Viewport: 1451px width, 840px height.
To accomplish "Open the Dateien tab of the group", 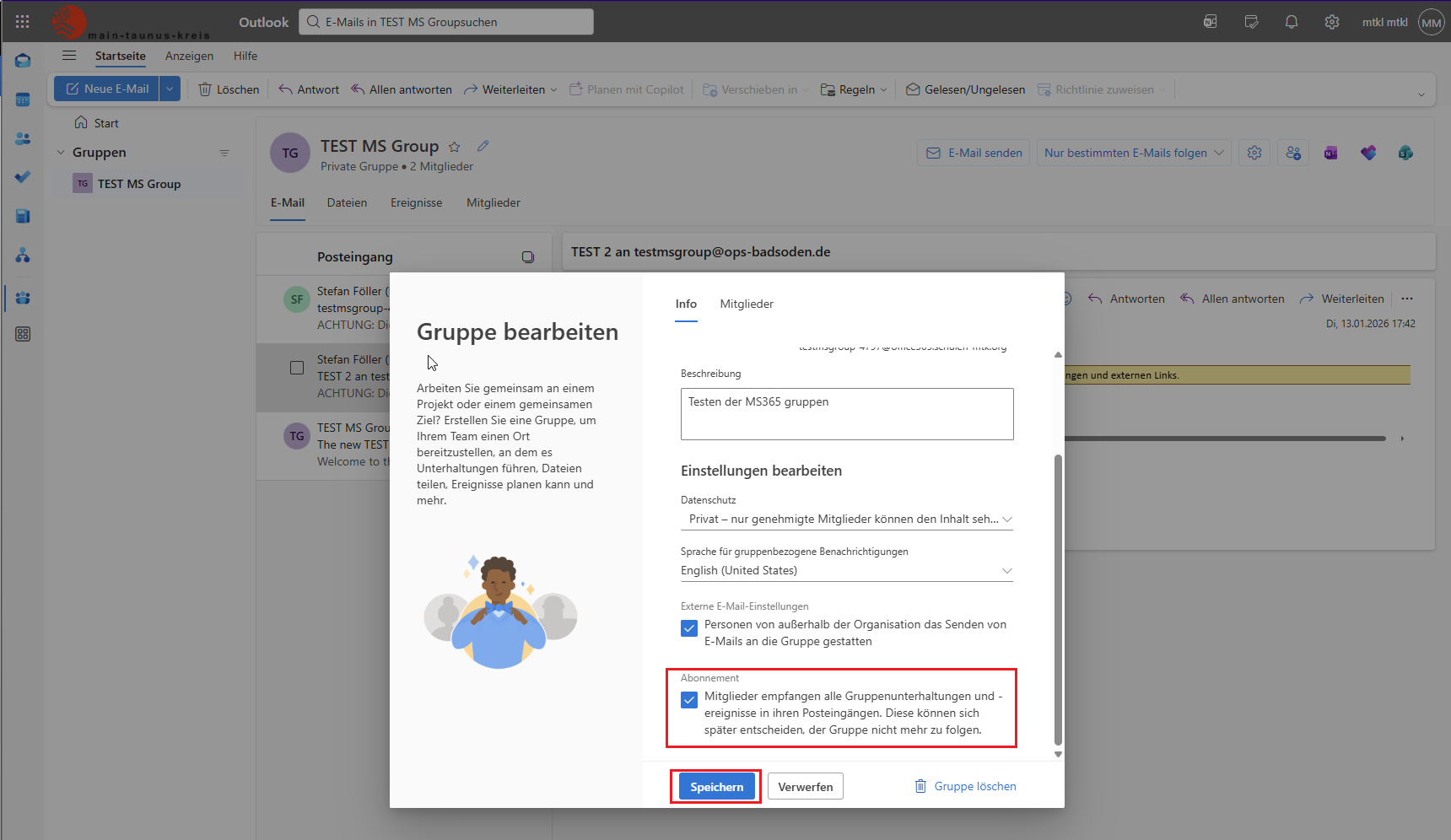I will click(x=347, y=202).
